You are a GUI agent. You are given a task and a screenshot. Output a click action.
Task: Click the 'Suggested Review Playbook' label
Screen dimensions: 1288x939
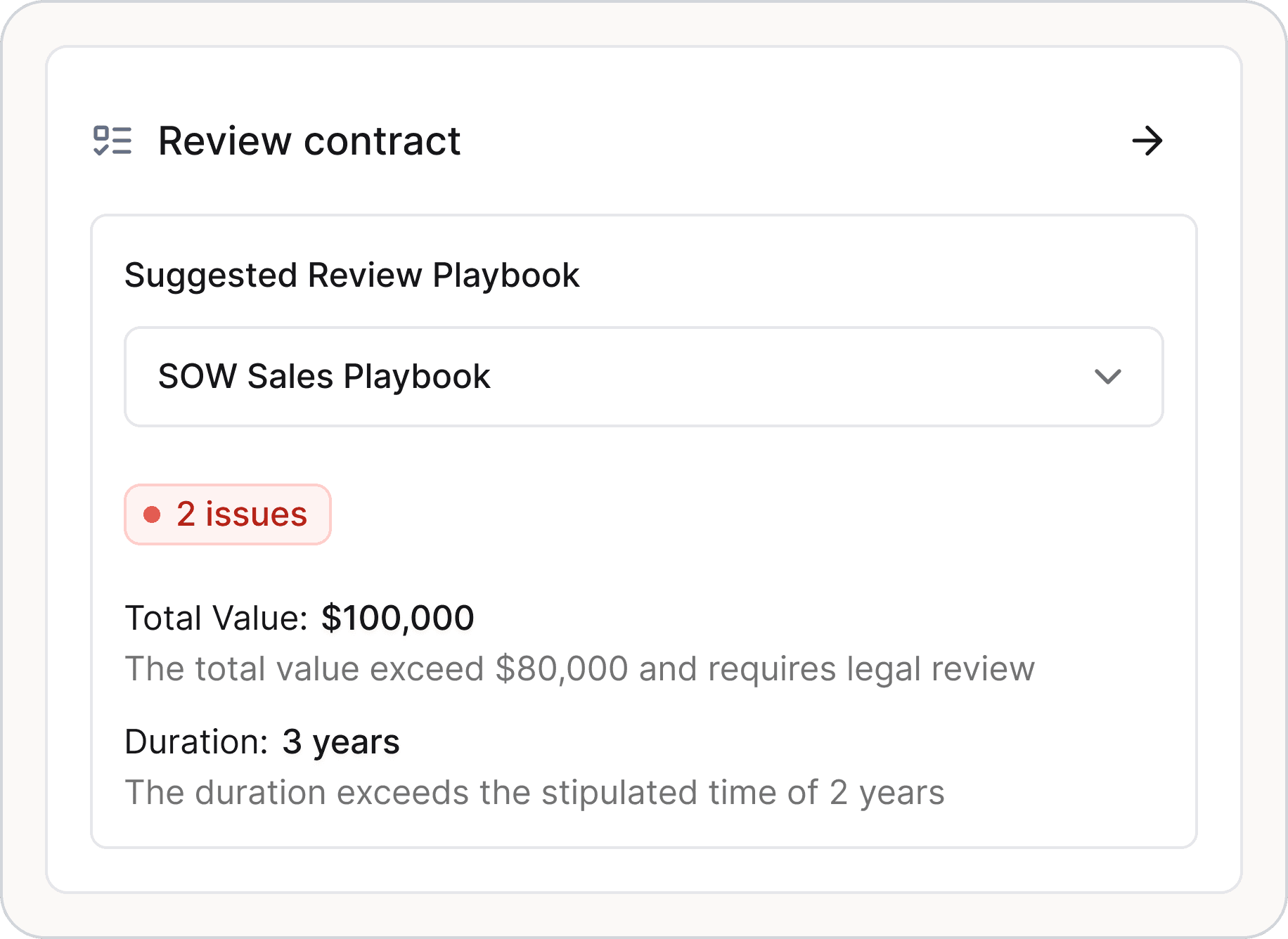pos(352,275)
